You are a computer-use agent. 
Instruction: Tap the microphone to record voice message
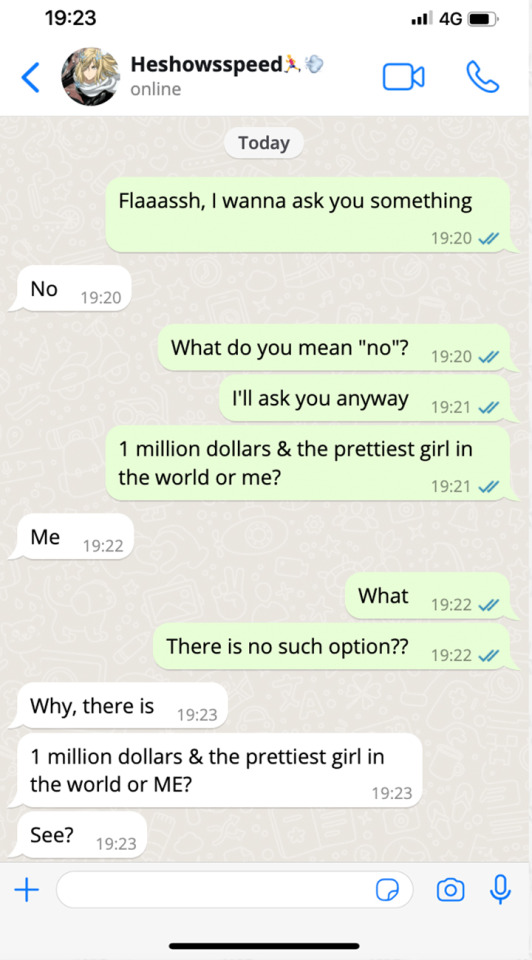(501, 889)
